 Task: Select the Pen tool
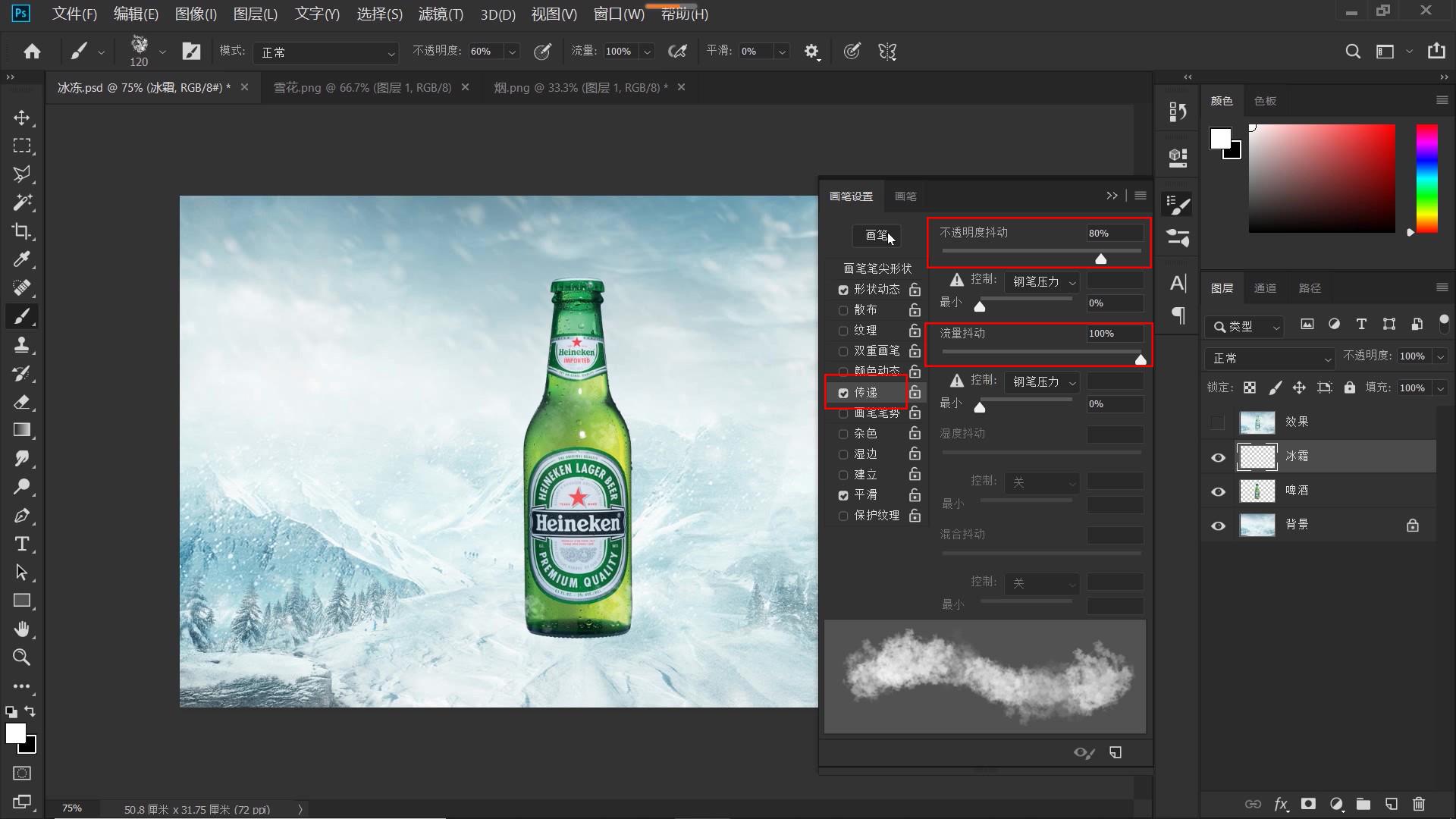point(22,516)
